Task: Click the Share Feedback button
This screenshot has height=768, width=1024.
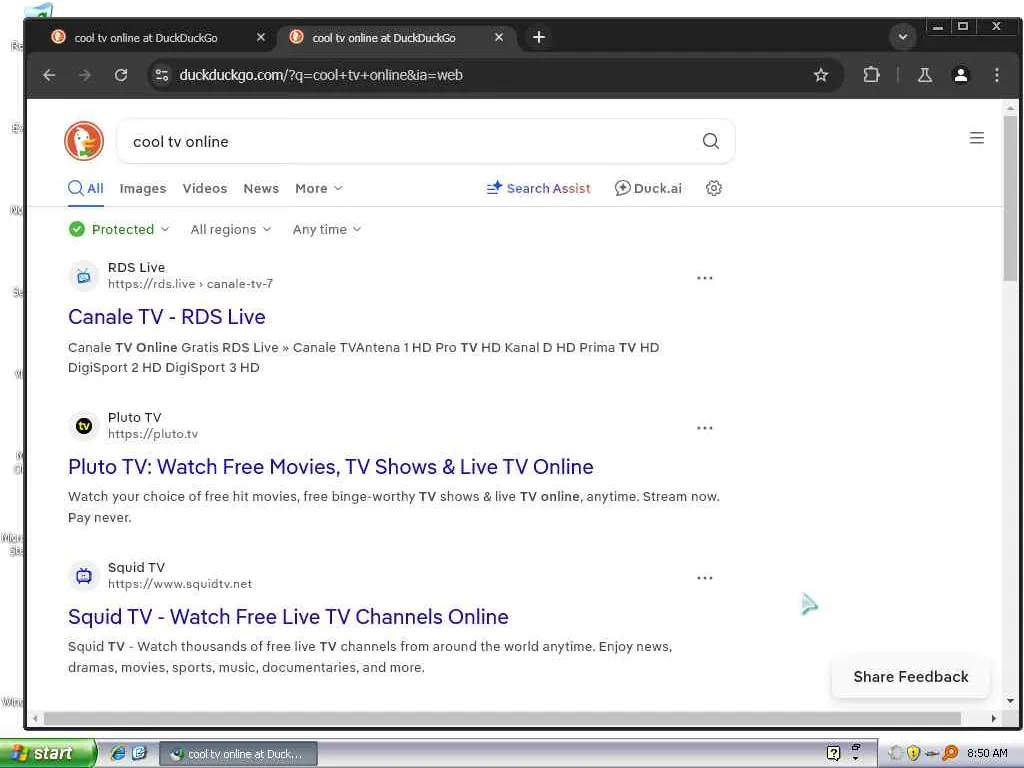Action: (910, 677)
